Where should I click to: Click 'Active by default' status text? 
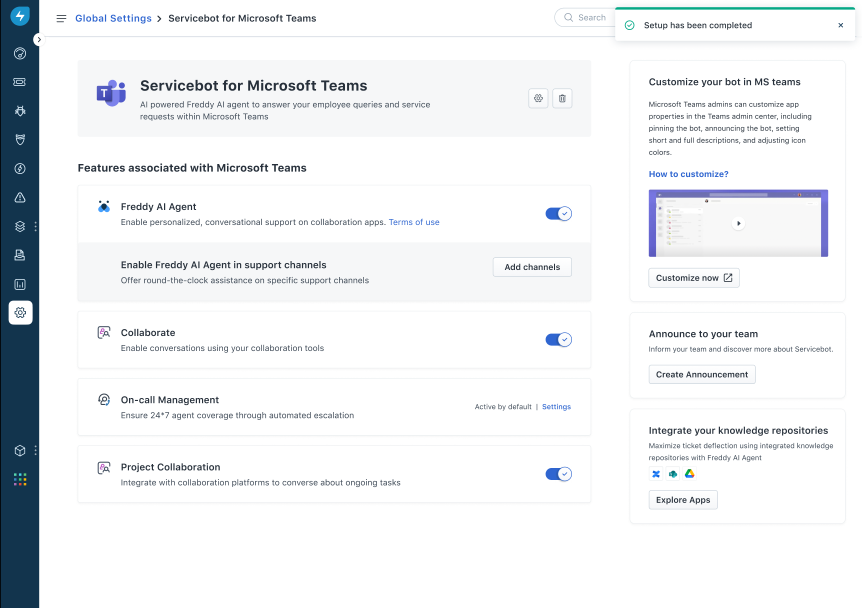point(503,407)
